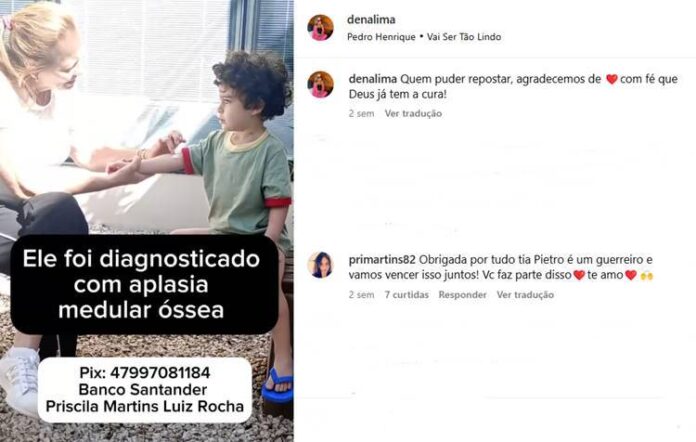Click the red heart emoji in denalima caption
Image resolution: width=696 pixels, height=442 pixels.
click(x=612, y=79)
